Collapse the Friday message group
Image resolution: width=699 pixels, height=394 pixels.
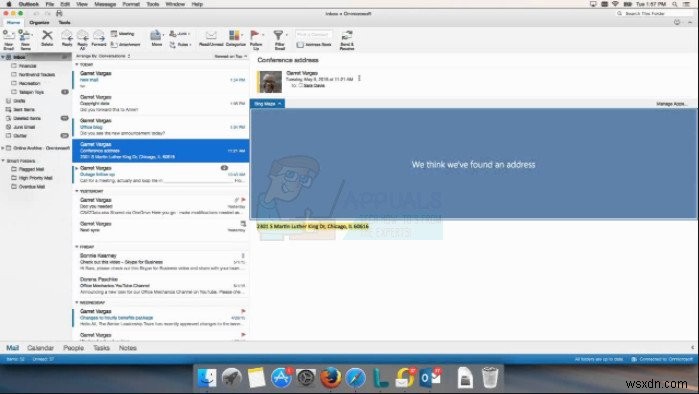click(x=77, y=247)
